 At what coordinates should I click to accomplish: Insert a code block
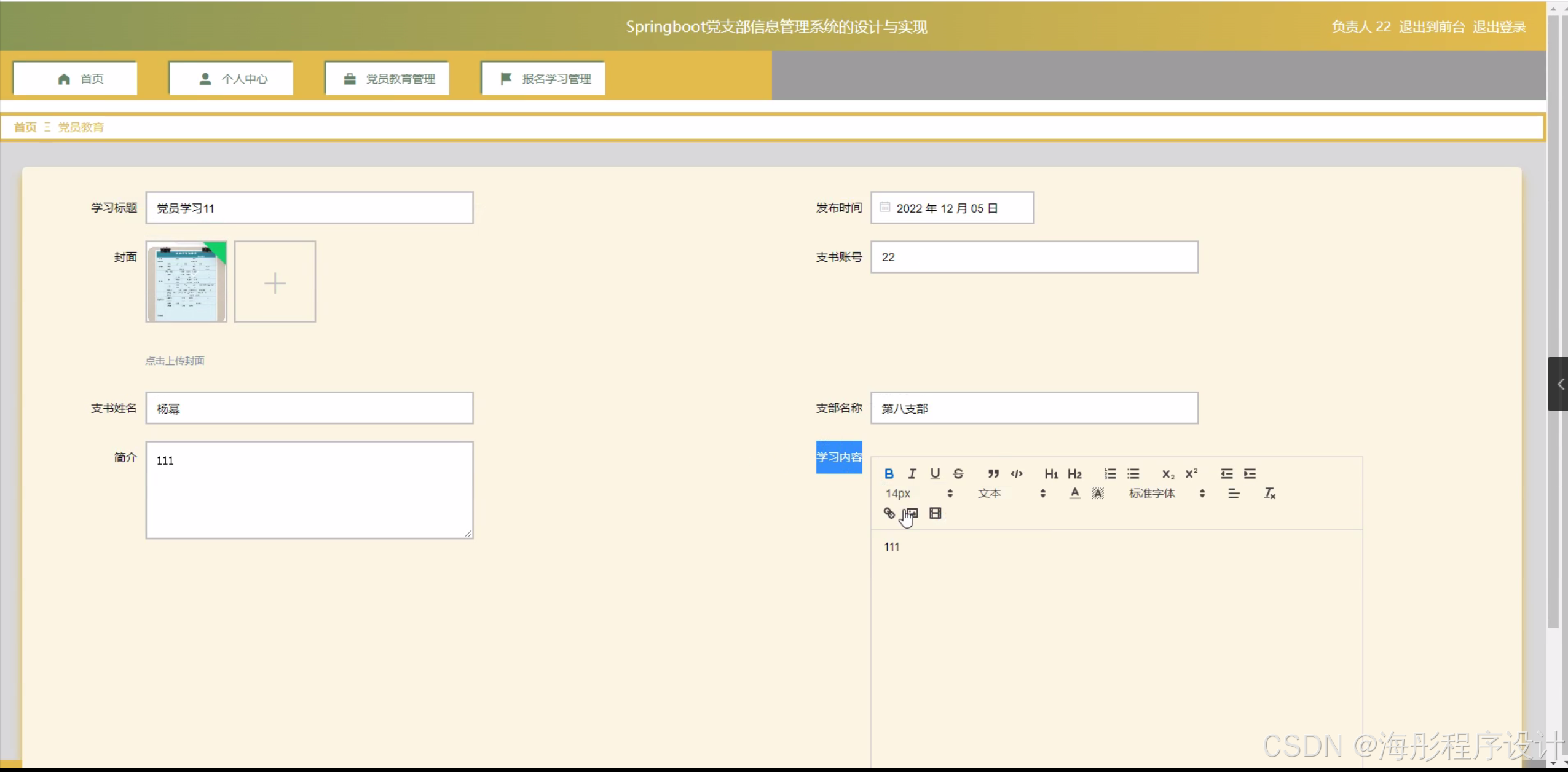point(1017,473)
